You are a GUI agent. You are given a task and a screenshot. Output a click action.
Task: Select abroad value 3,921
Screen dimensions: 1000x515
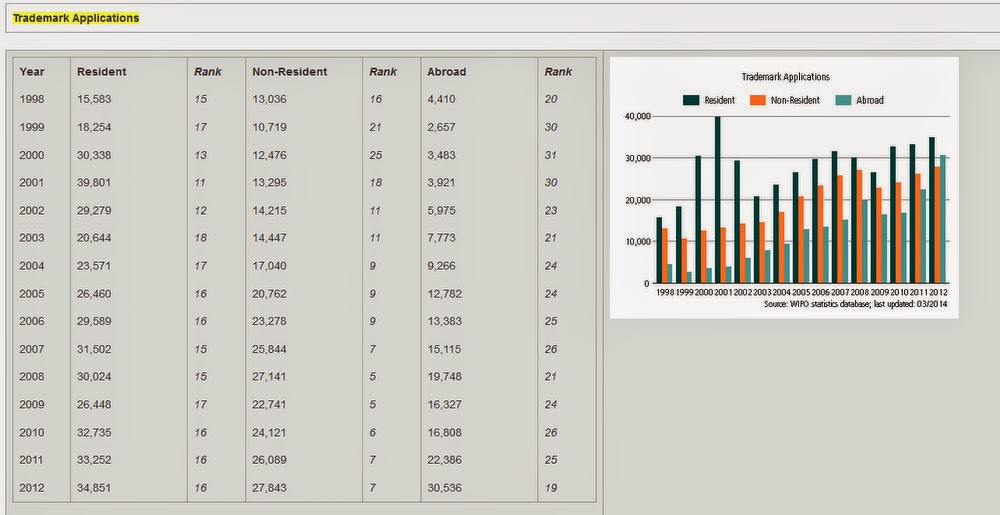[441, 183]
